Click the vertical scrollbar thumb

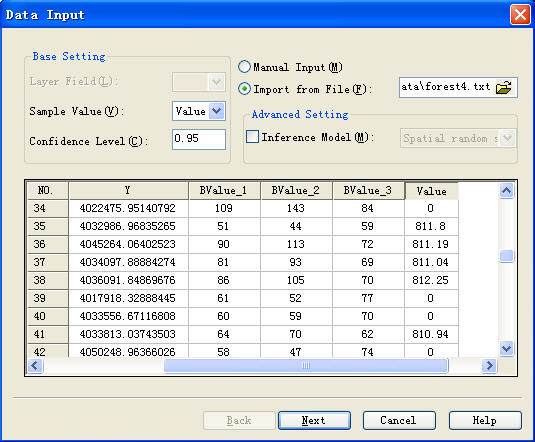tap(506, 256)
